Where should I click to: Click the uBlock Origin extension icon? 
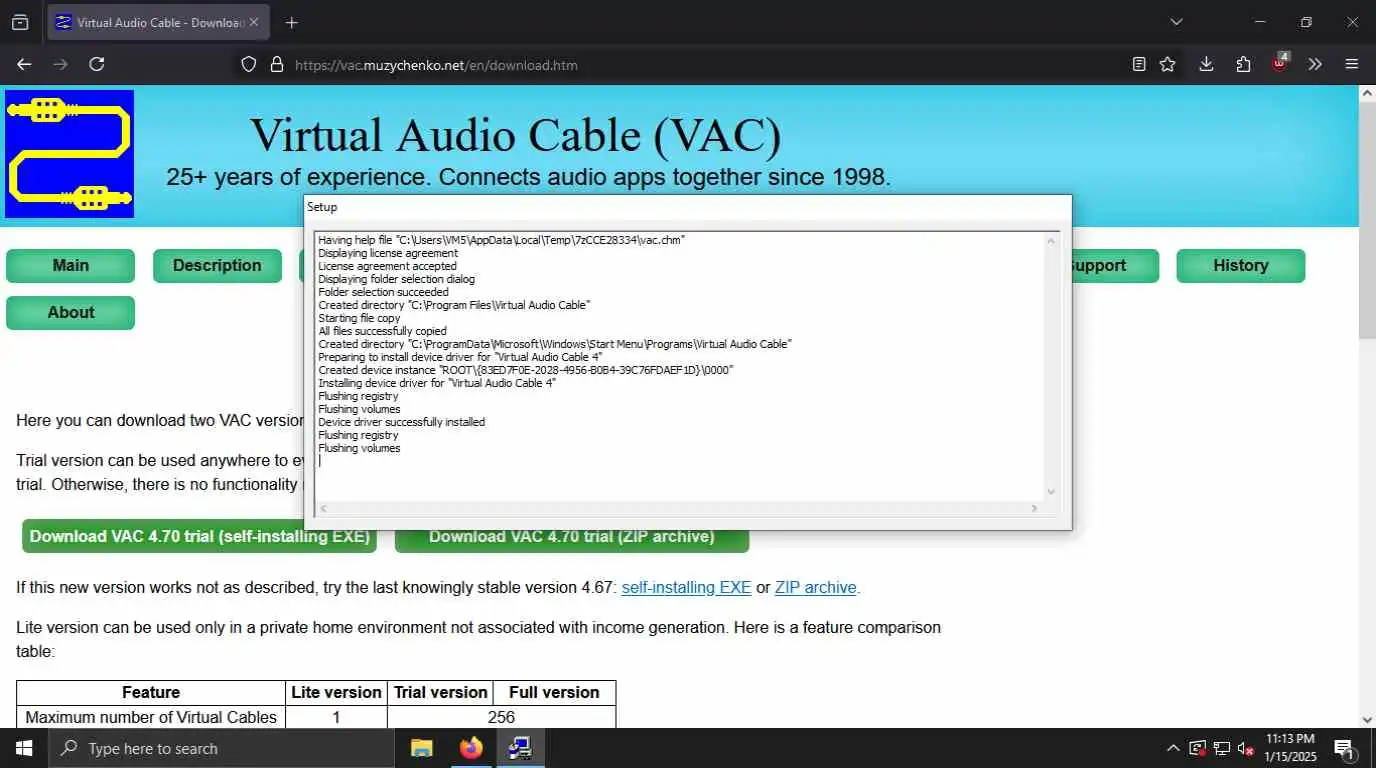tap(1280, 63)
